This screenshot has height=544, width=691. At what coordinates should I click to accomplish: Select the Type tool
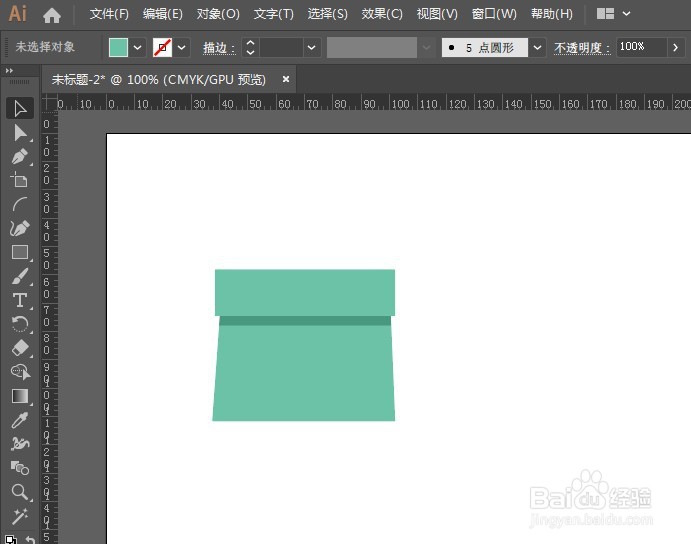point(20,300)
